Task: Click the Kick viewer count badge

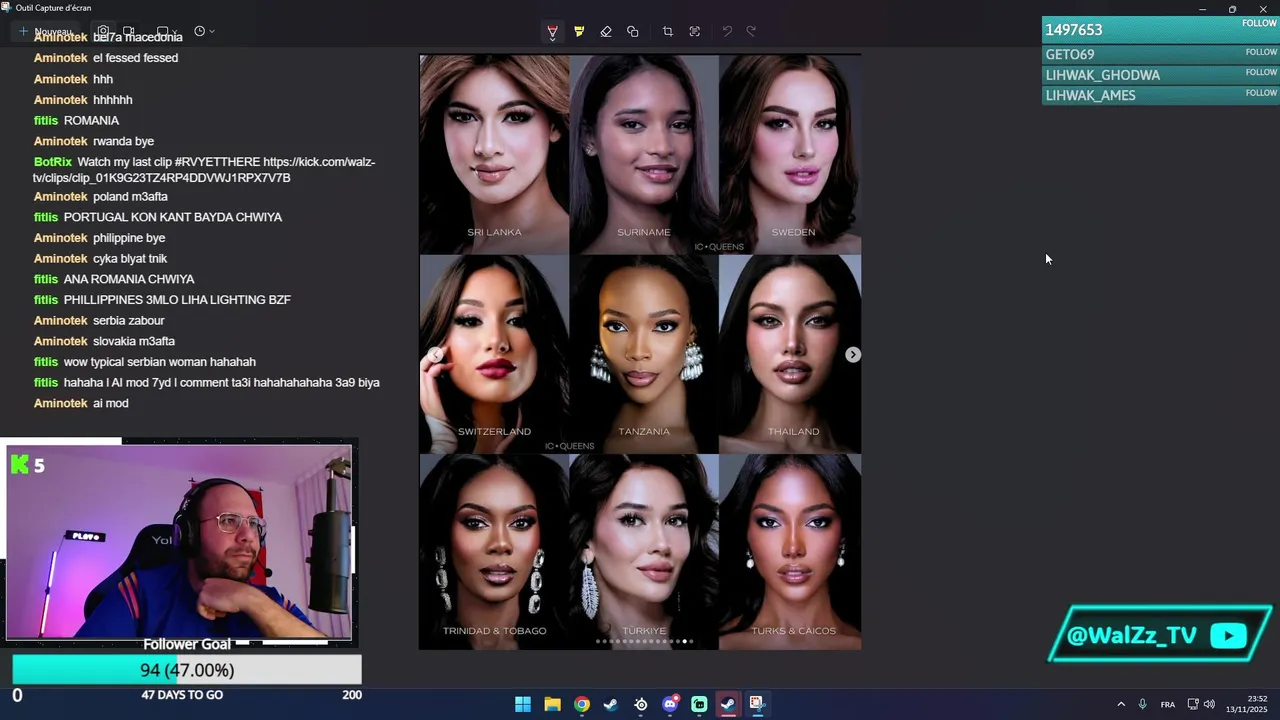Action: [x=27, y=465]
